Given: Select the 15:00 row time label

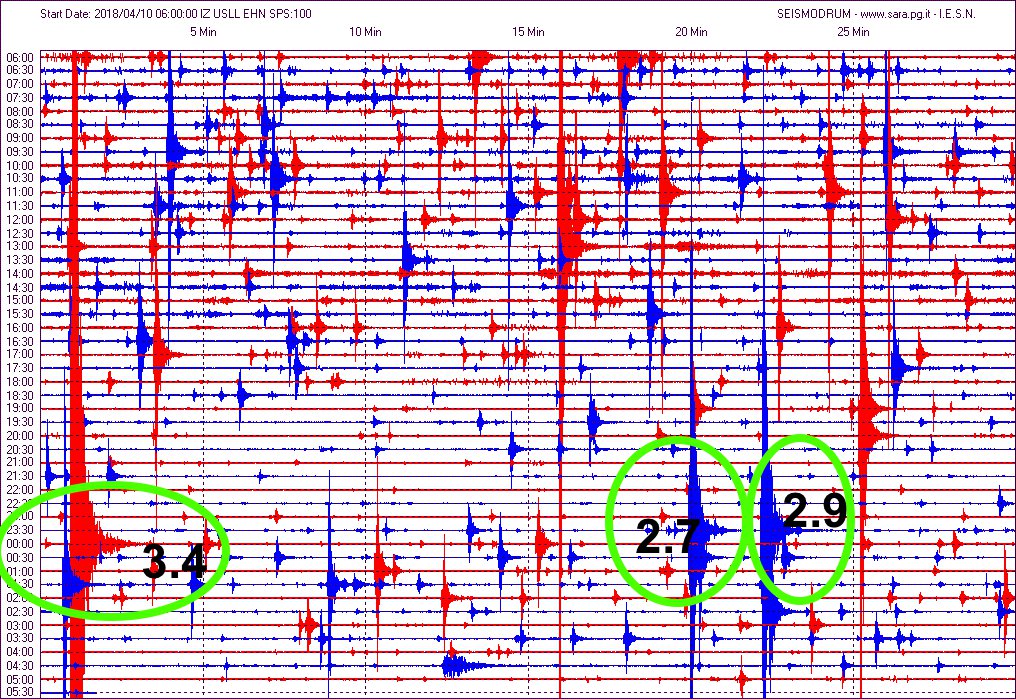Looking at the screenshot, I should (x=21, y=300).
